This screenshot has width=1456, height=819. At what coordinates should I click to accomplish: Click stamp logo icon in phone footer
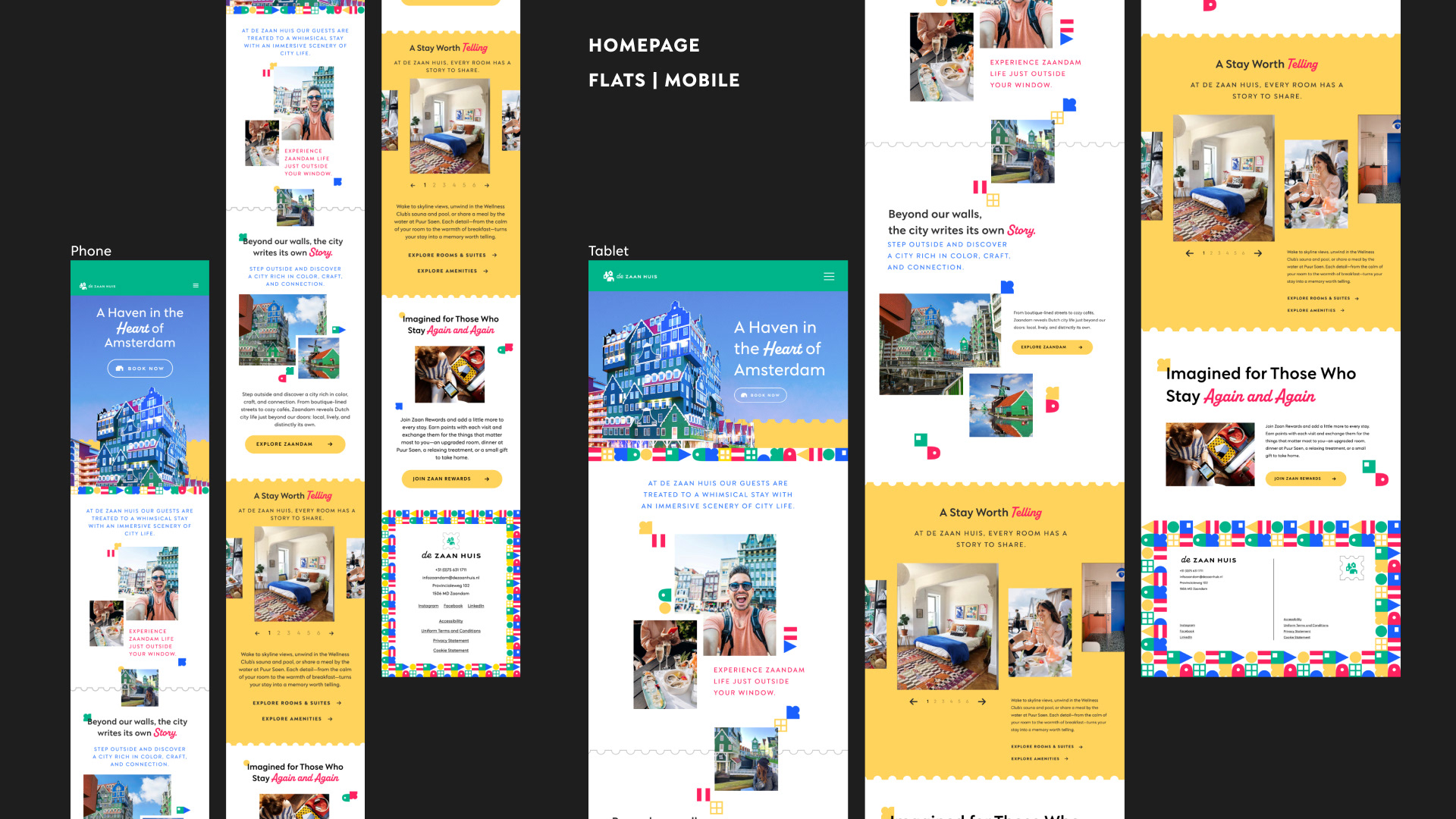pos(451,541)
